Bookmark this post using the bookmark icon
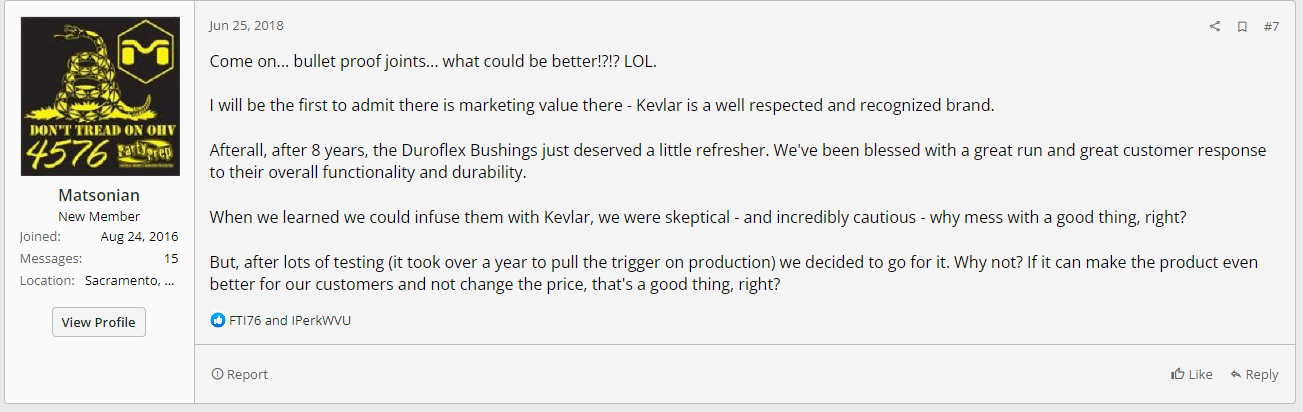1303x412 pixels. pyautogui.click(x=1242, y=27)
